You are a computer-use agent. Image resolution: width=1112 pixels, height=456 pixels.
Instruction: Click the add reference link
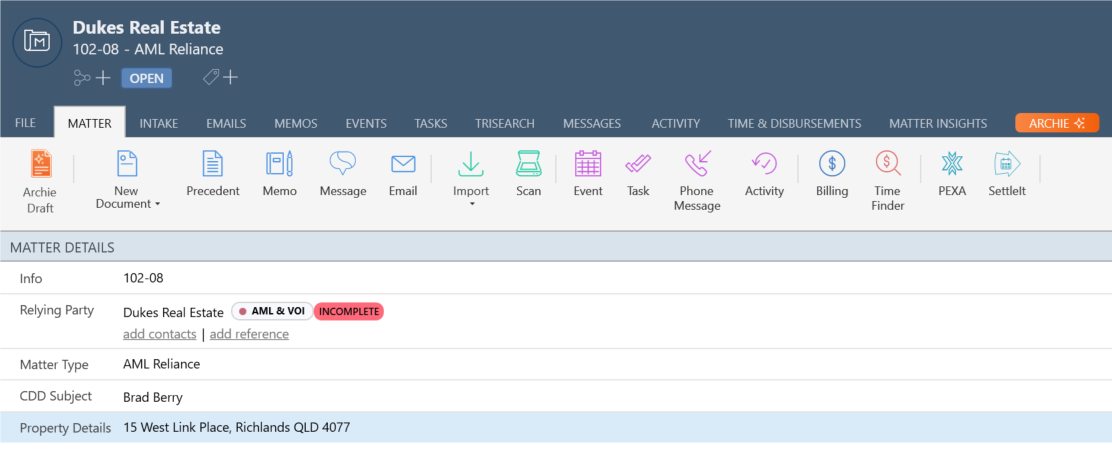click(x=249, y=334)
